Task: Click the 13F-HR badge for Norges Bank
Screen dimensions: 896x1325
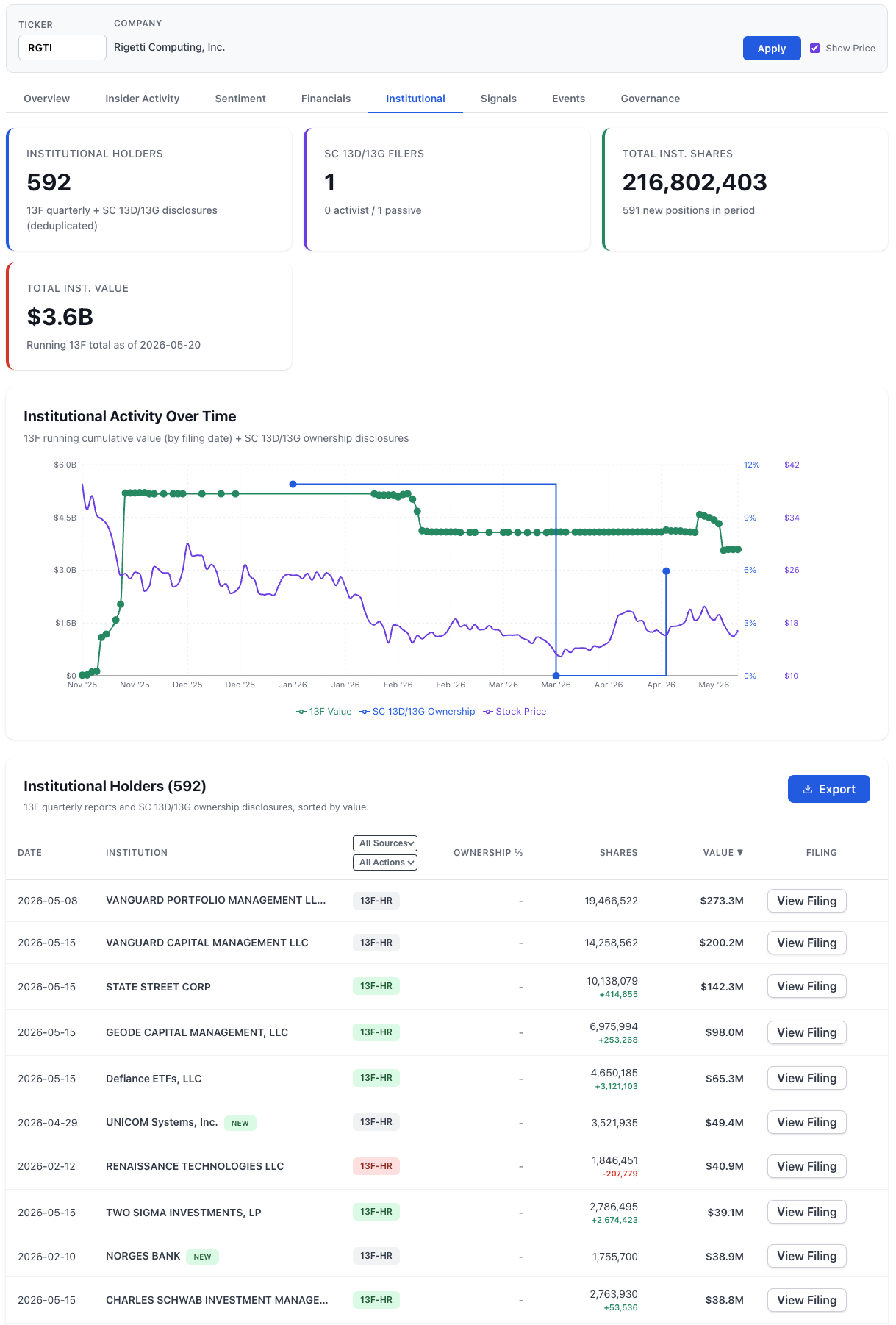Action: [x=376, y=1256]
